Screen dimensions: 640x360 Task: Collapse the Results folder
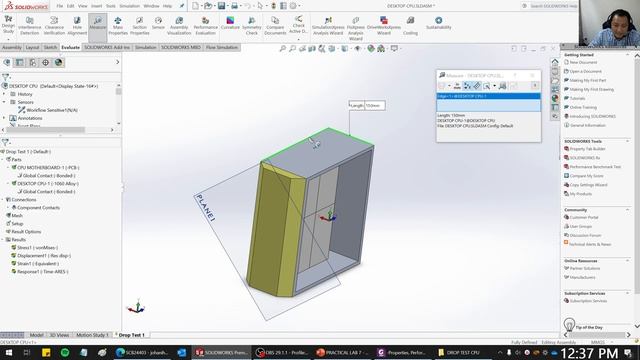coord(3,240)
